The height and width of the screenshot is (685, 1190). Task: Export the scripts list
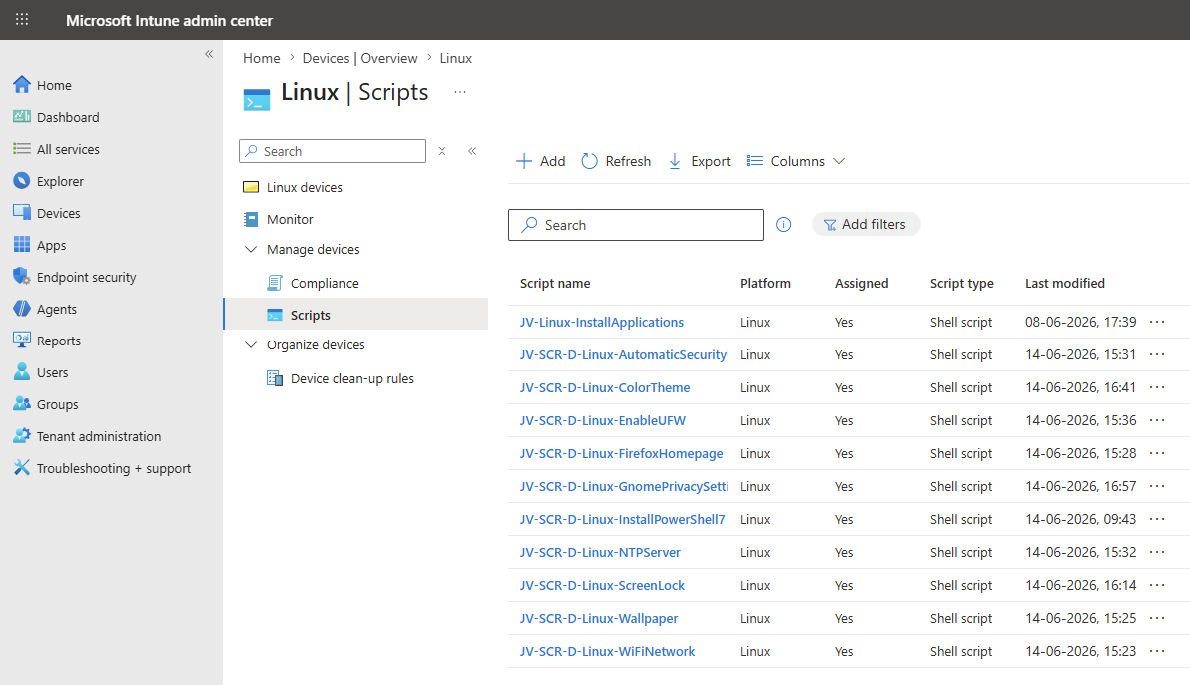[699, 161]
